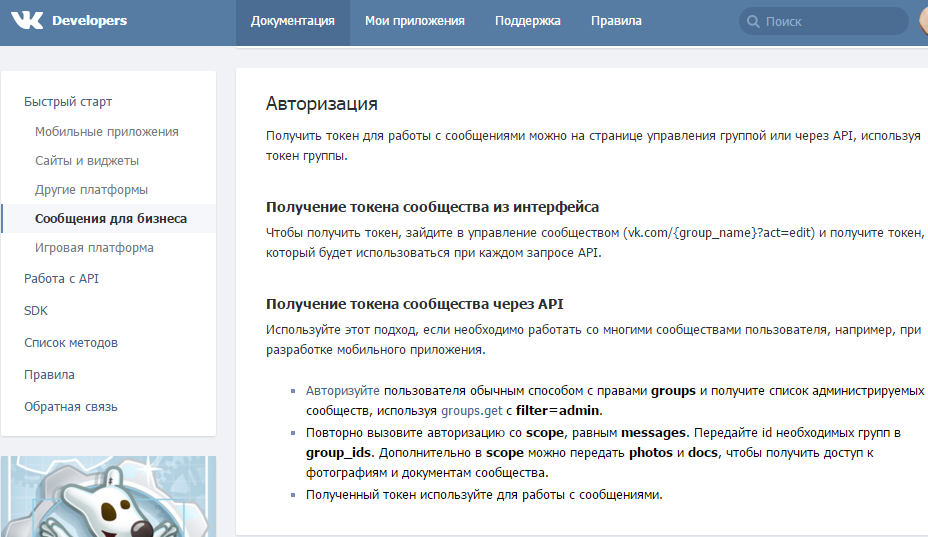The height and width of the screenshot is (537, 928).
Task: Click the search magnifier icon
Action: click(x=753, y=21)
